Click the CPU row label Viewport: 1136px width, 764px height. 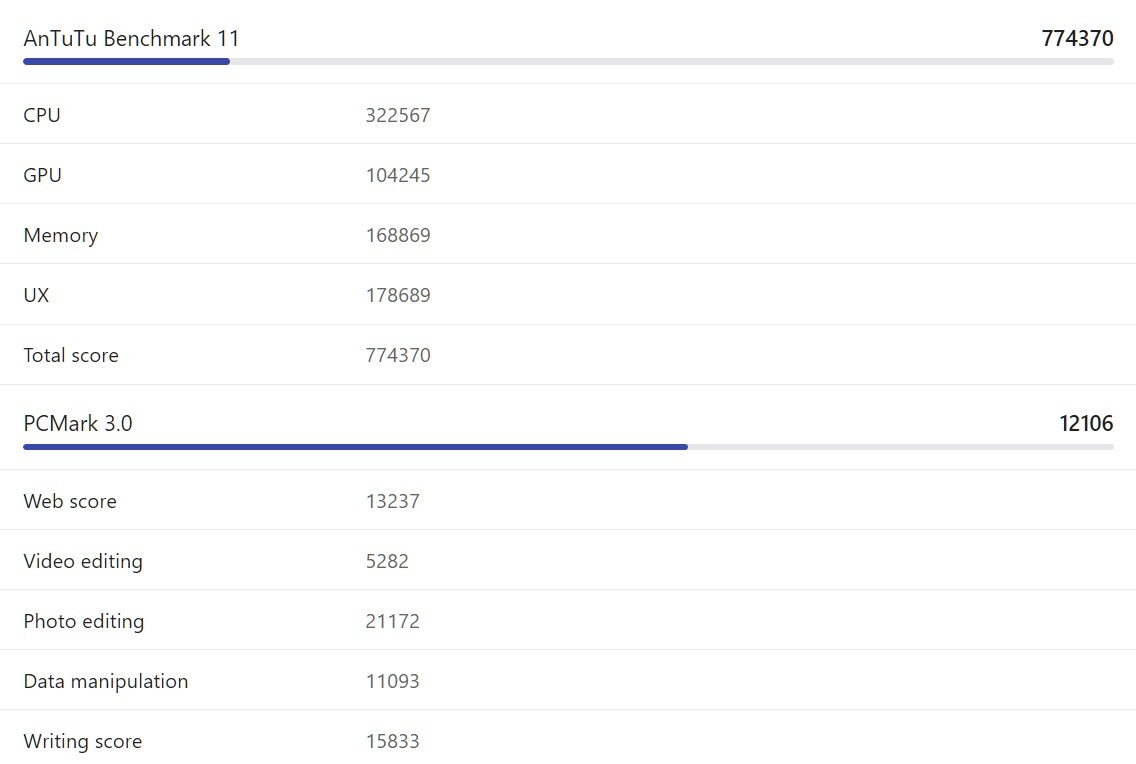point(42,115)
